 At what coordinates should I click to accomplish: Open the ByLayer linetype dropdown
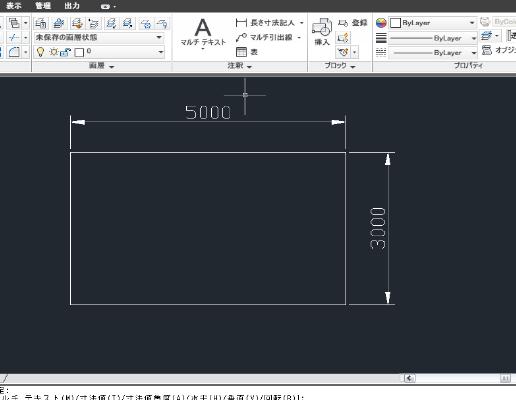pyautogui.click(x=474, y=53)
